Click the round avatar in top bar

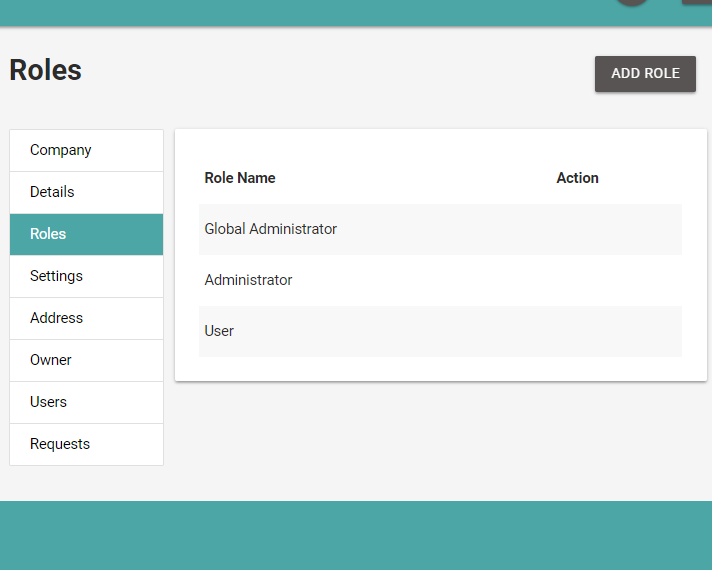pyautogui.click(x=632, y=2)
